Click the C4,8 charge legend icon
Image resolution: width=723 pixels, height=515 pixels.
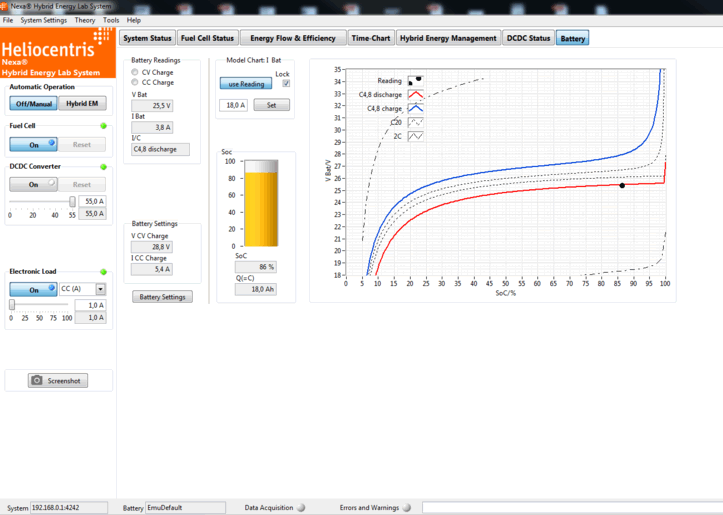(415, 108)
